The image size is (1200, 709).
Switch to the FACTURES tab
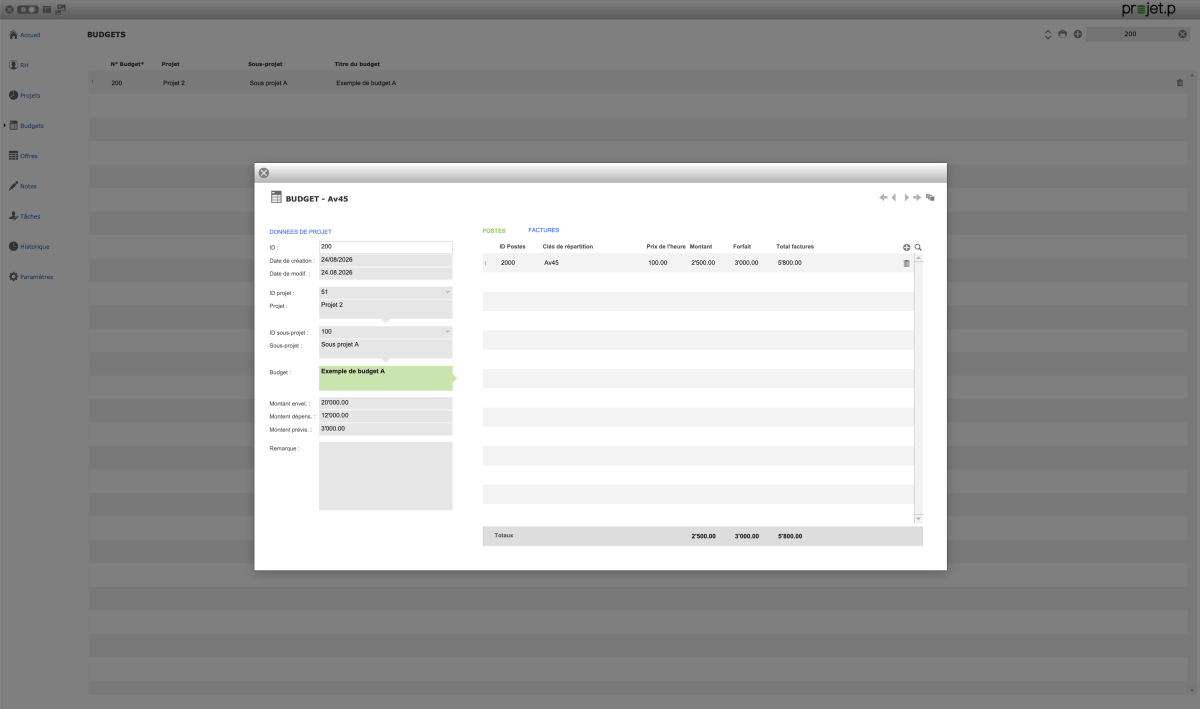coord(544,230)
